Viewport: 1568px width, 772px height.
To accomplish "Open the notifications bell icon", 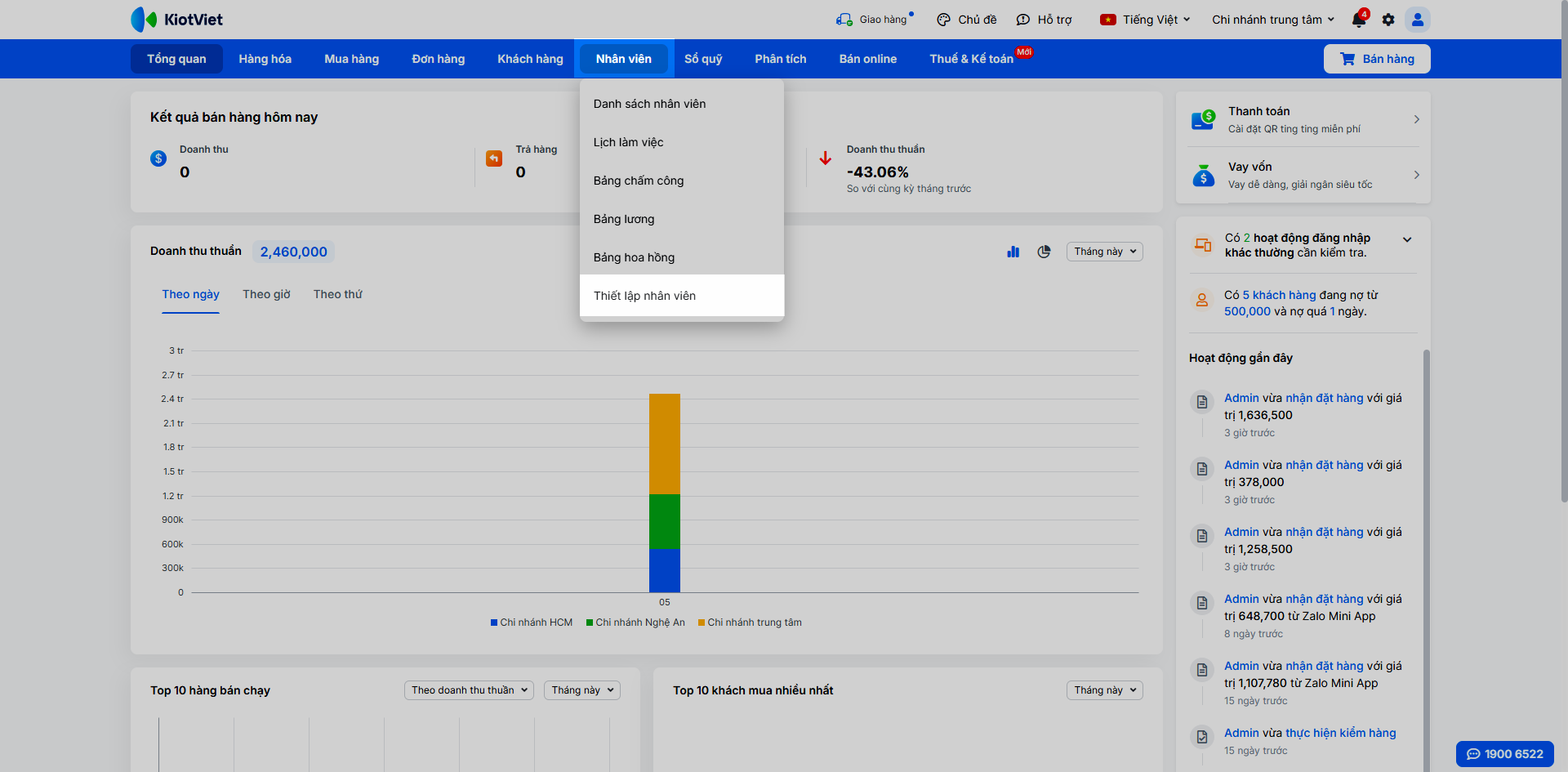I will 1359,20.
